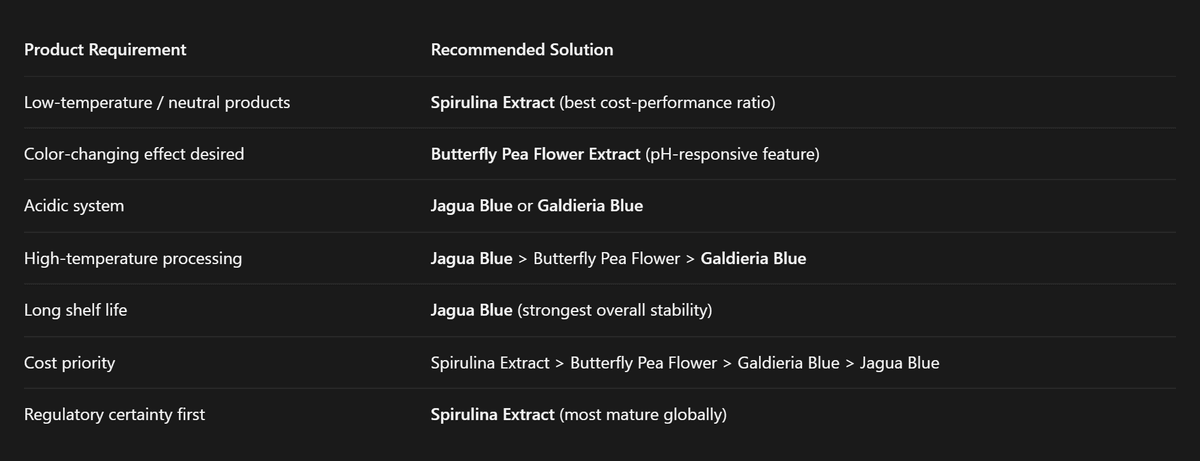Click Spirulina Extract most mature globally text
This screenshot has width=1200, height=461.
pyautogui.click(x=579, y=414)
